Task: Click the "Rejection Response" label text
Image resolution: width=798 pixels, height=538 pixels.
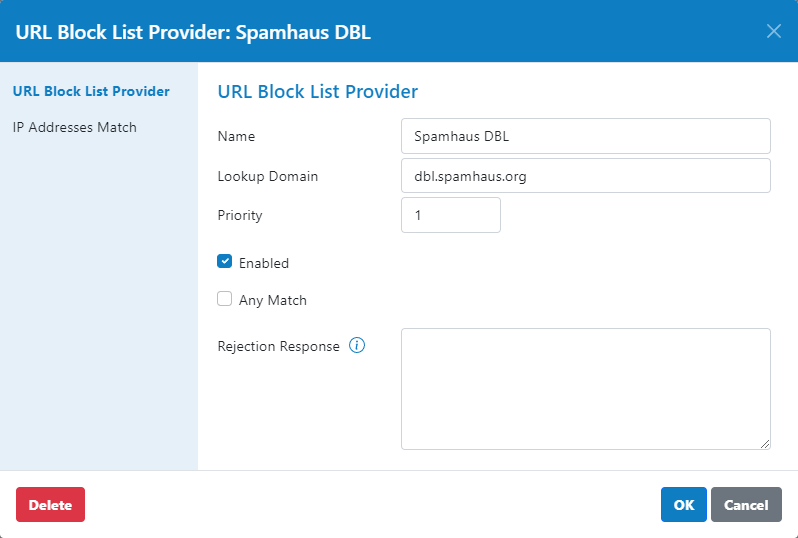Action: point(278,346)
